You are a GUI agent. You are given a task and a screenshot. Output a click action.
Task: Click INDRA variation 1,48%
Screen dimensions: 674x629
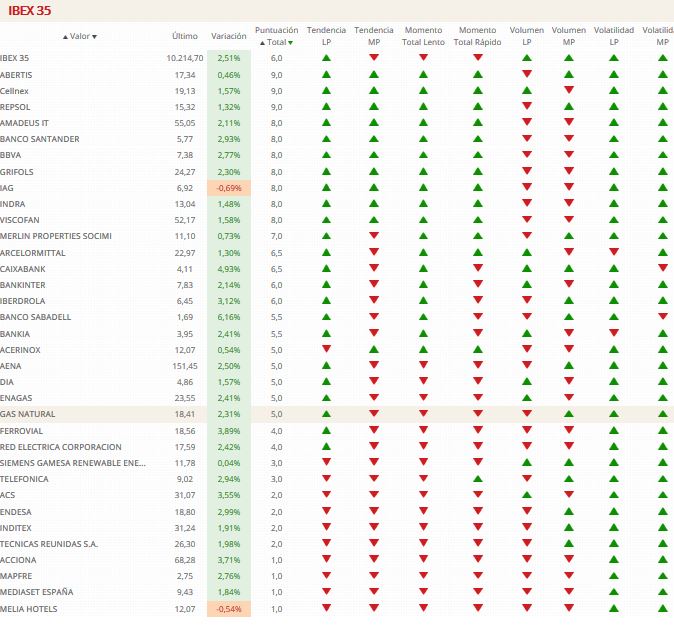(x=229, y=204)
